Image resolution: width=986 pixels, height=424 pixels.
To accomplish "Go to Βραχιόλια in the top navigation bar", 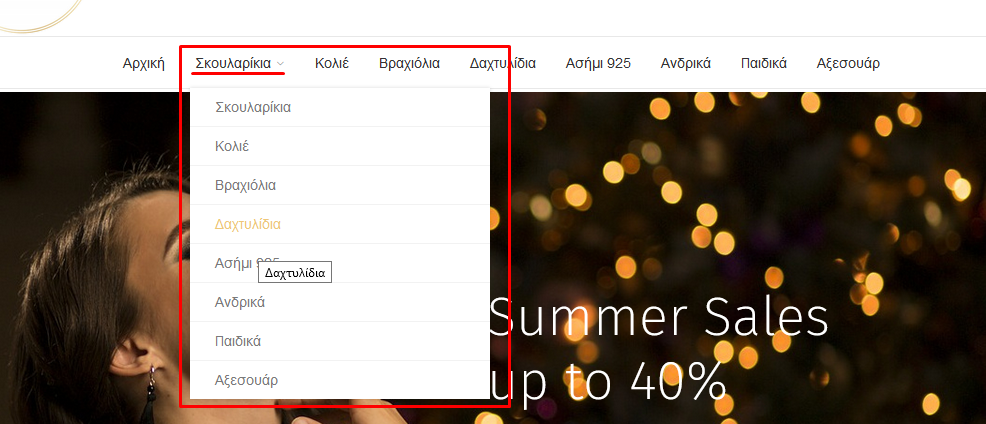I will [x=409, y=64].
